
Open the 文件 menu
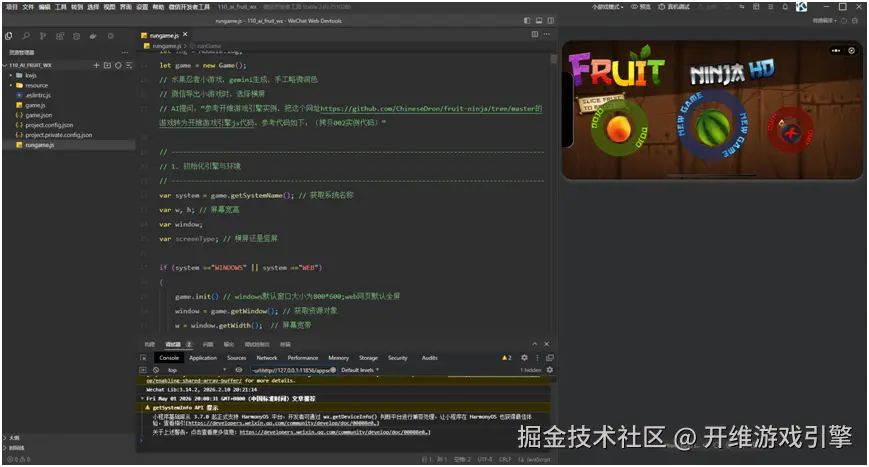[x=28, y=7]
